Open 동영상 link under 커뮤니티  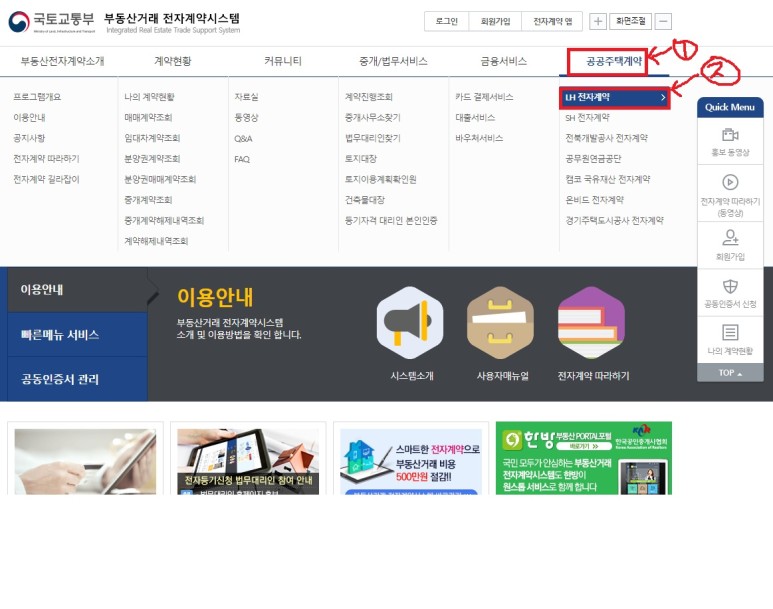[x=246, y=118]
